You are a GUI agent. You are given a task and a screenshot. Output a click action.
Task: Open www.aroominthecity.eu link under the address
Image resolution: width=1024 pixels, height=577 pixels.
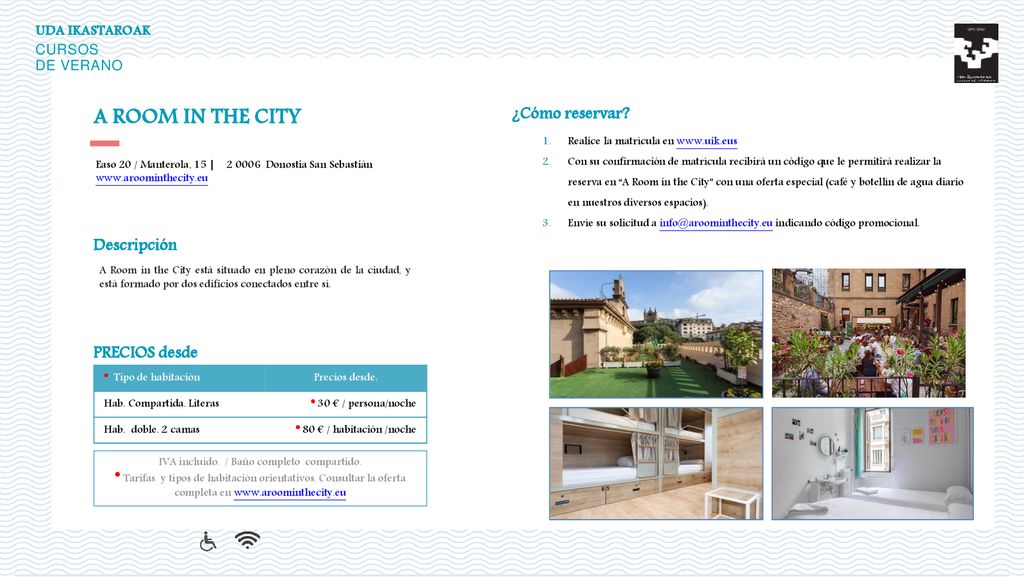tap(152, 178)
